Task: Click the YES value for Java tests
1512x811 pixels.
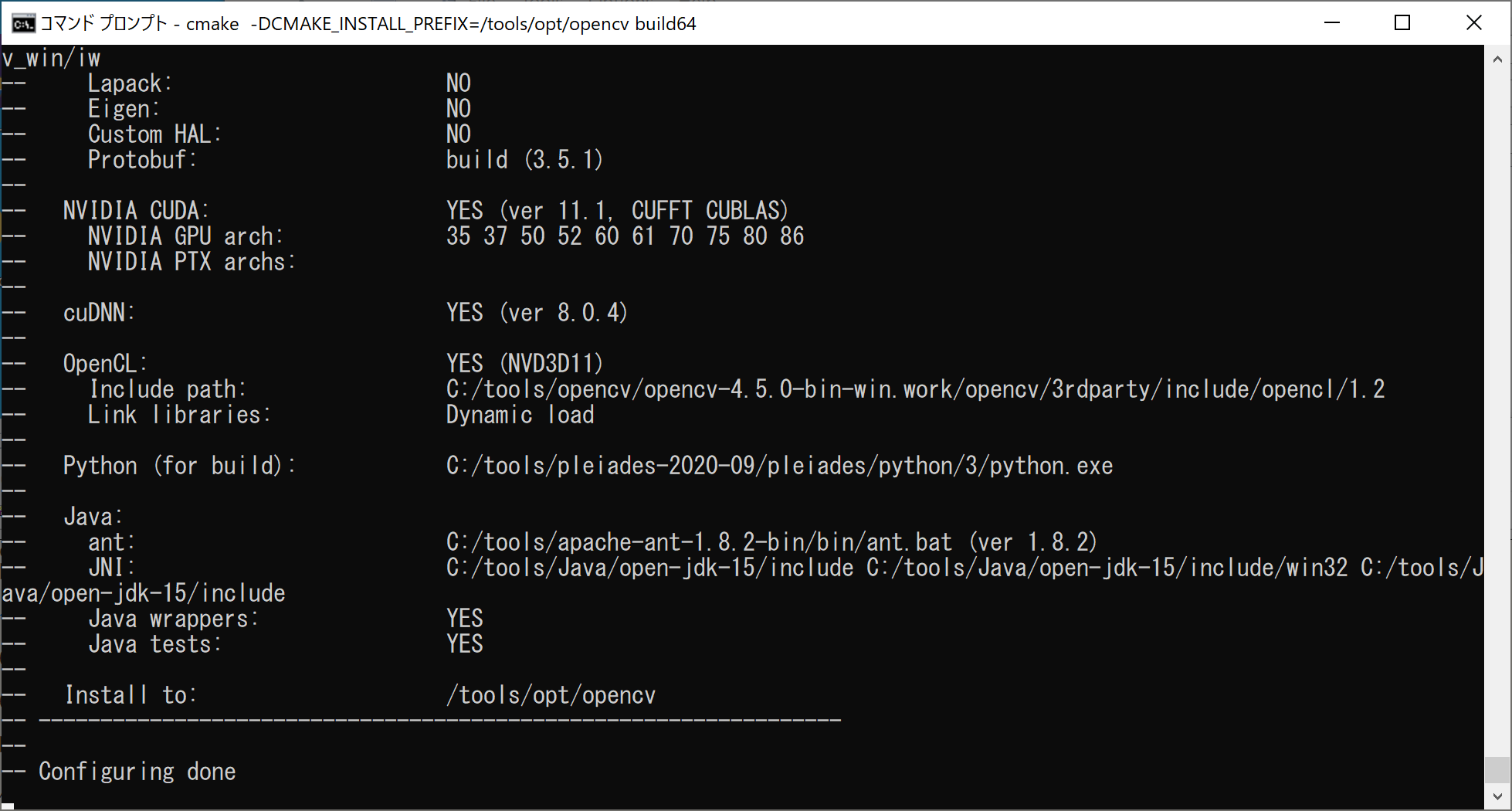Action: coord(464,644)
